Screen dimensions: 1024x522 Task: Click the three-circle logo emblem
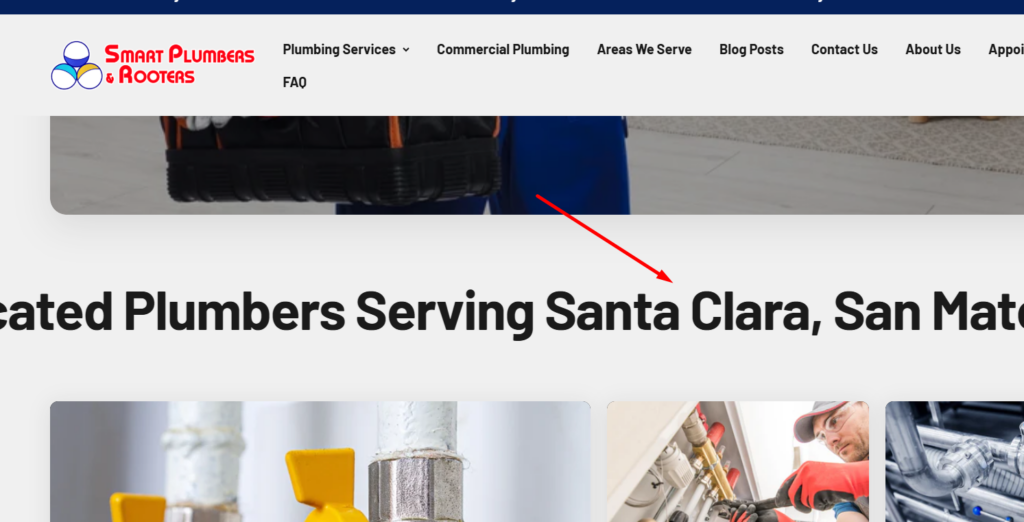click(76, 65)
